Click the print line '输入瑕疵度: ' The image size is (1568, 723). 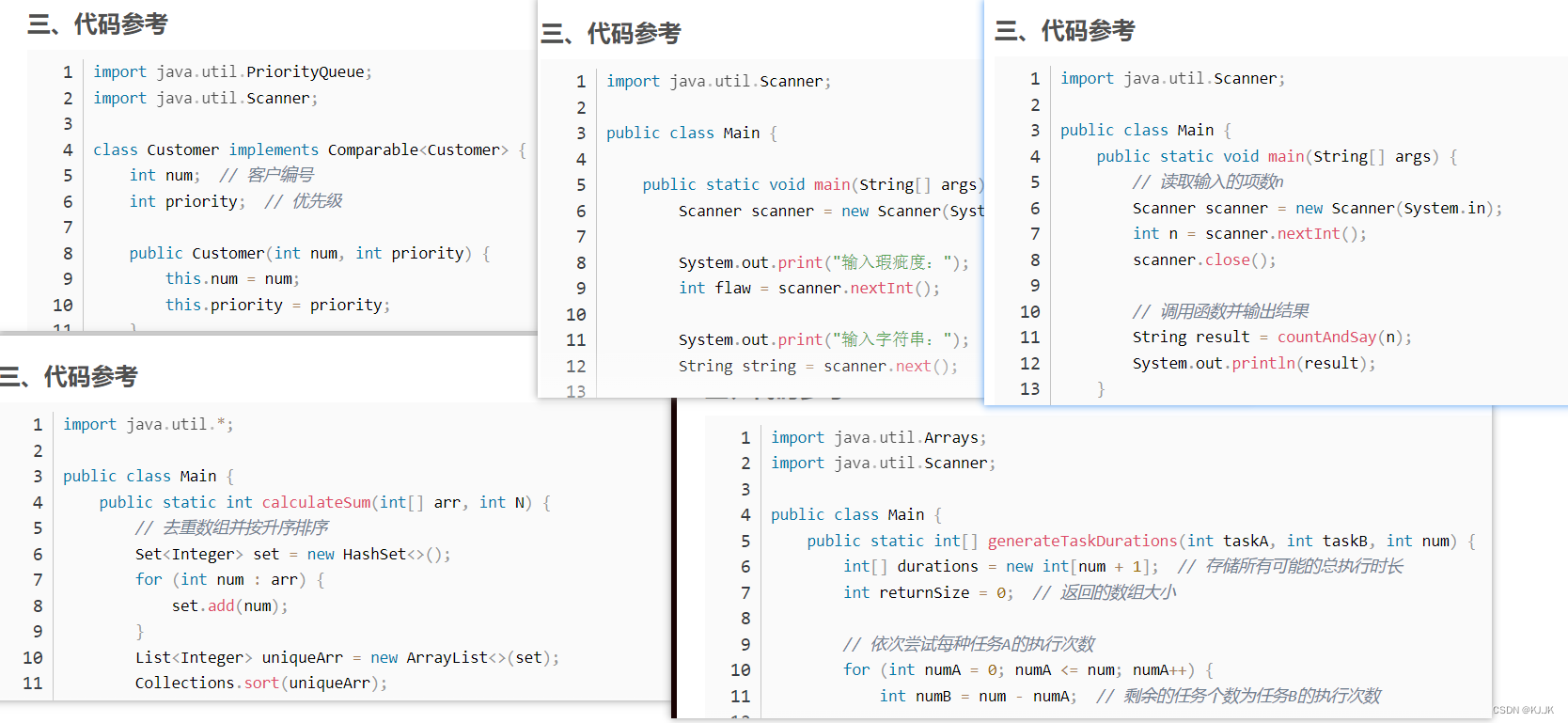click(823, 263)
